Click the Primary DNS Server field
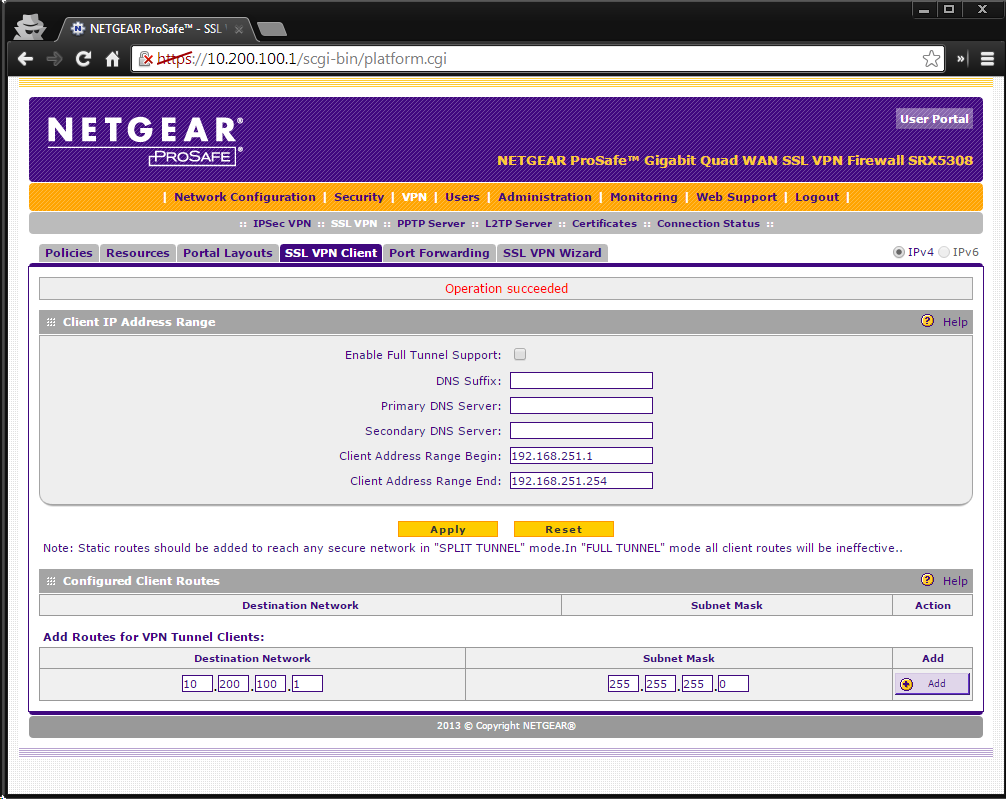 tap(581, 406)
